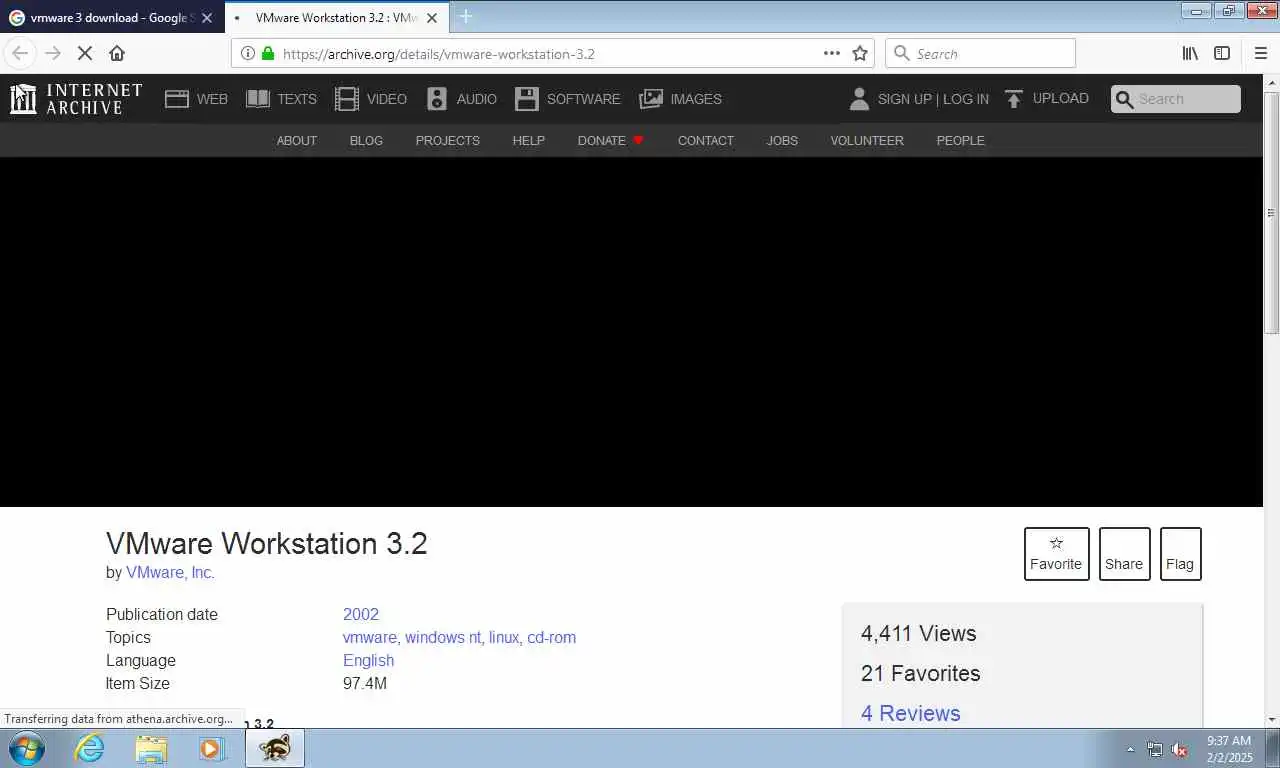This screenshot has width=1280, height=768.
Task: Open the CONTACT menu link
Action: click(706, 141)
